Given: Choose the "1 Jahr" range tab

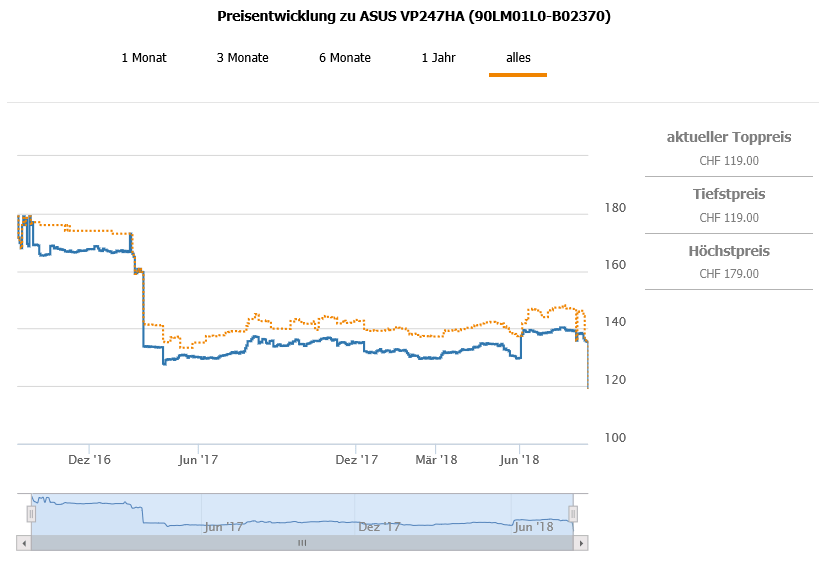Looking at the screenshot, I should [x=439, y=58].
